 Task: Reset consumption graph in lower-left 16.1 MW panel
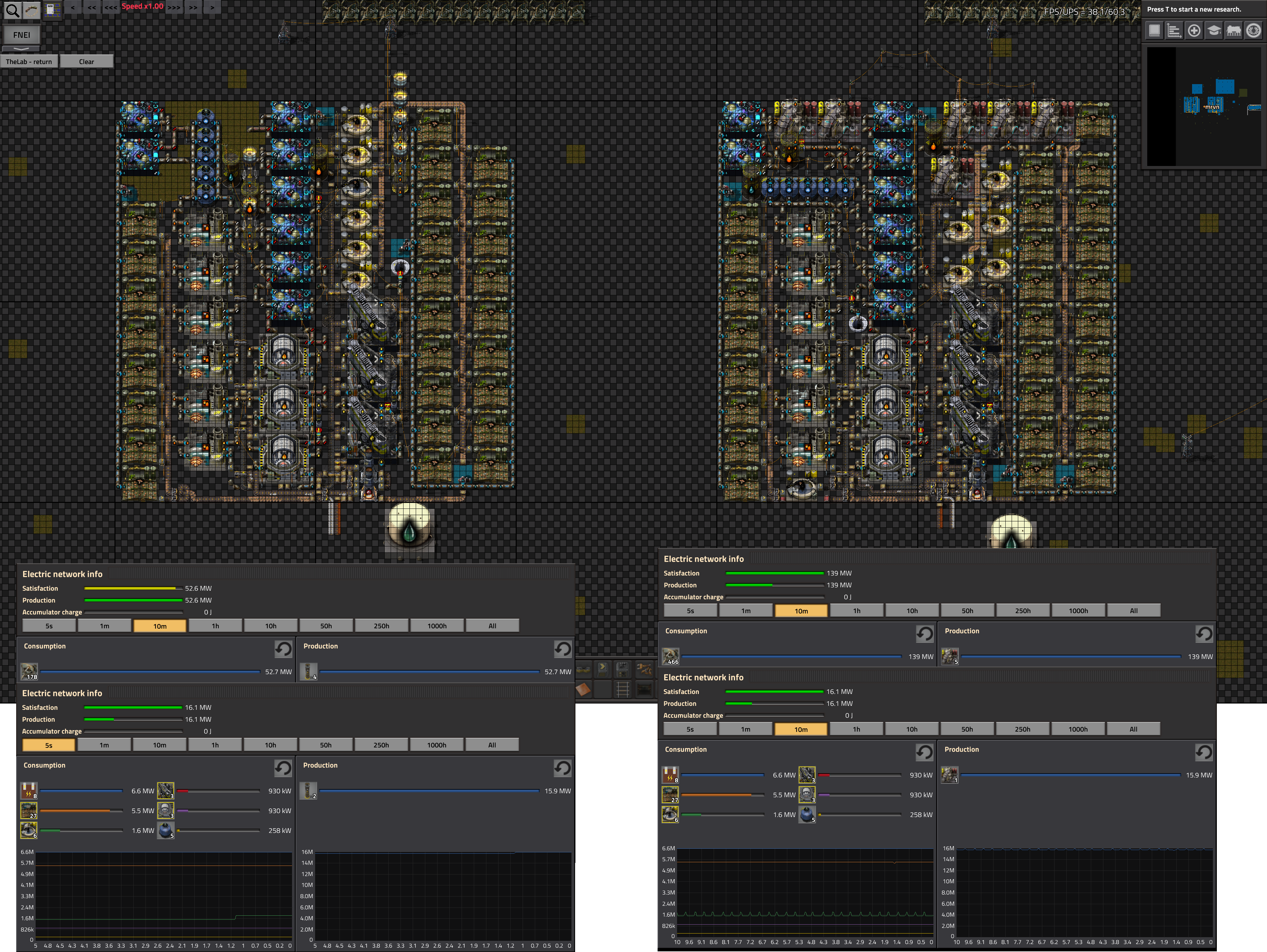283,768
